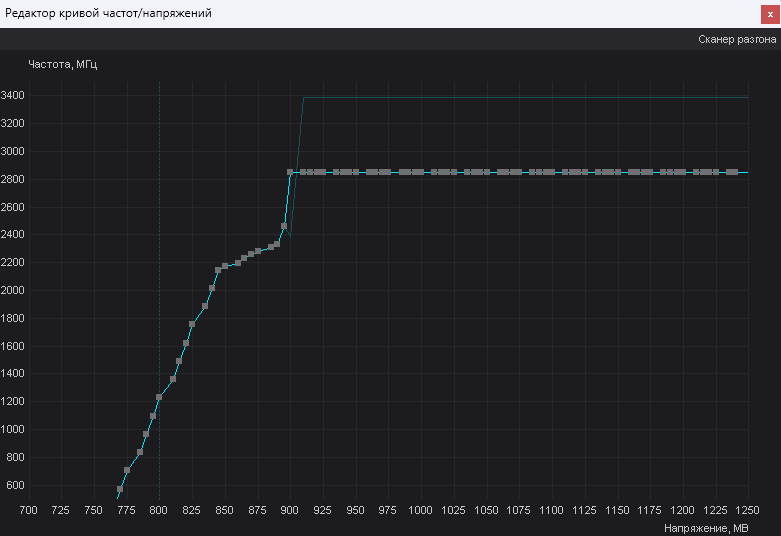
Task: Click the Напряжение, МВ axis title
Action: click(x=706, y=528)
